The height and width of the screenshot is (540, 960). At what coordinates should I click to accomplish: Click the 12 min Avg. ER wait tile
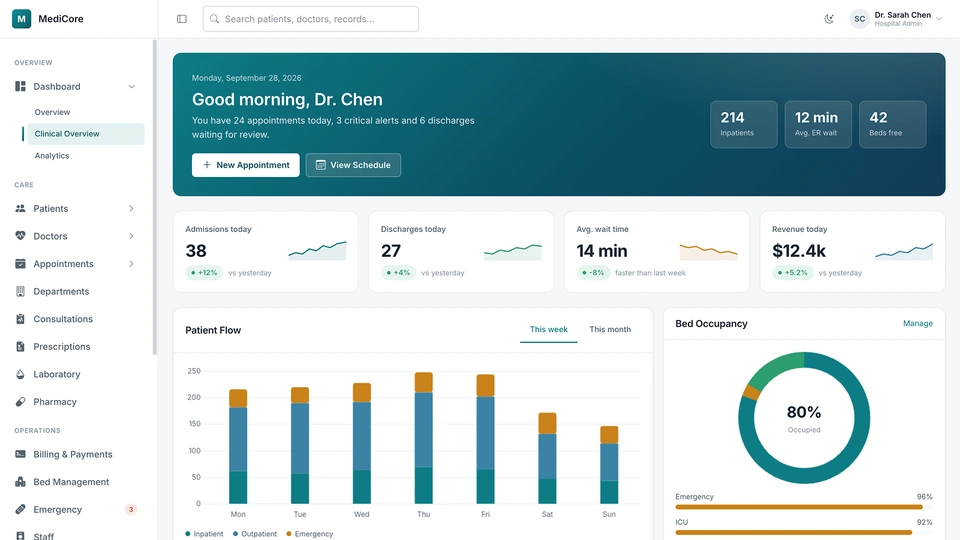pos(818,124)
